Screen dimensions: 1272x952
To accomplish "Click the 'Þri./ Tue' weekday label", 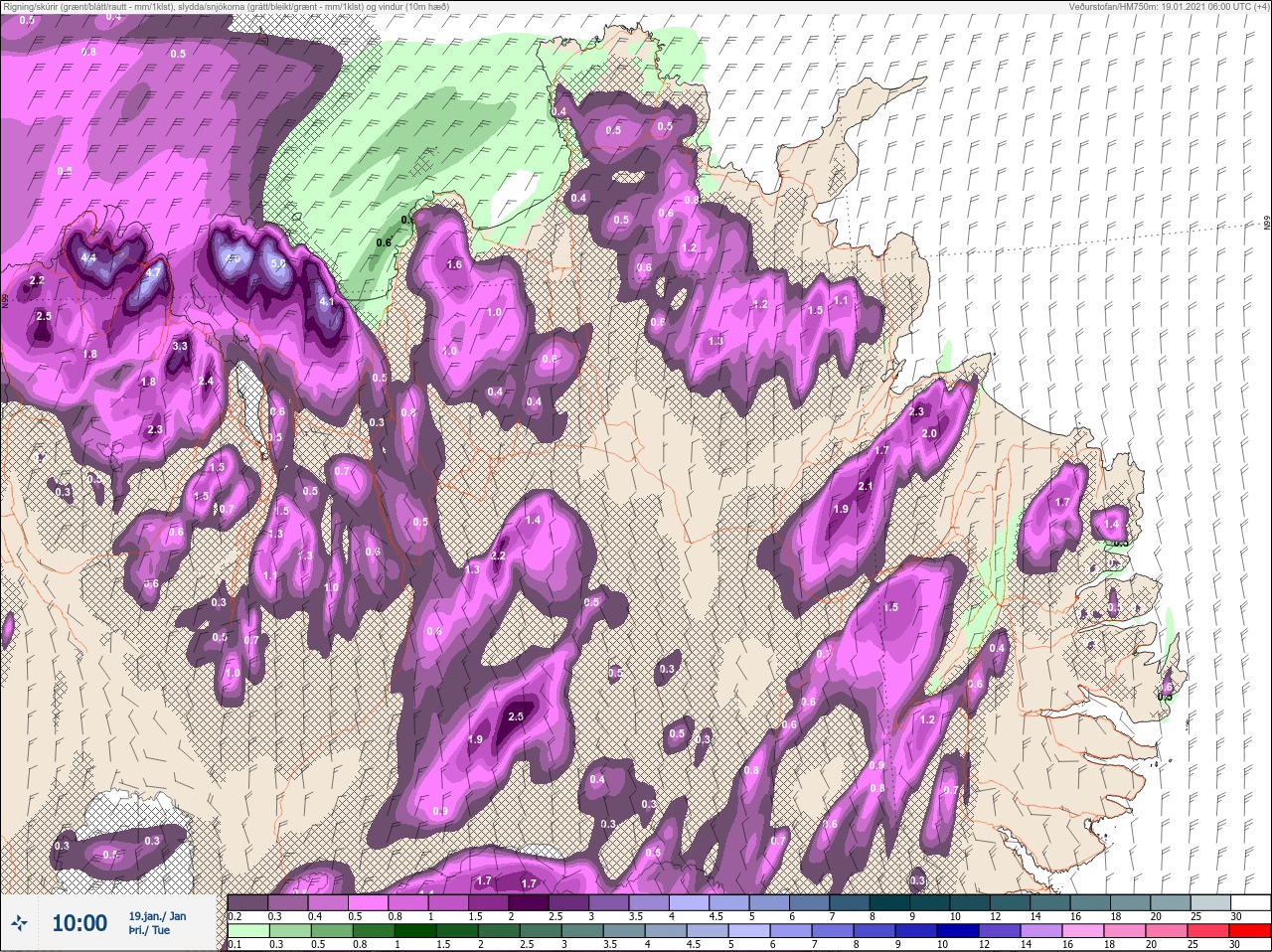I will 149,930.
